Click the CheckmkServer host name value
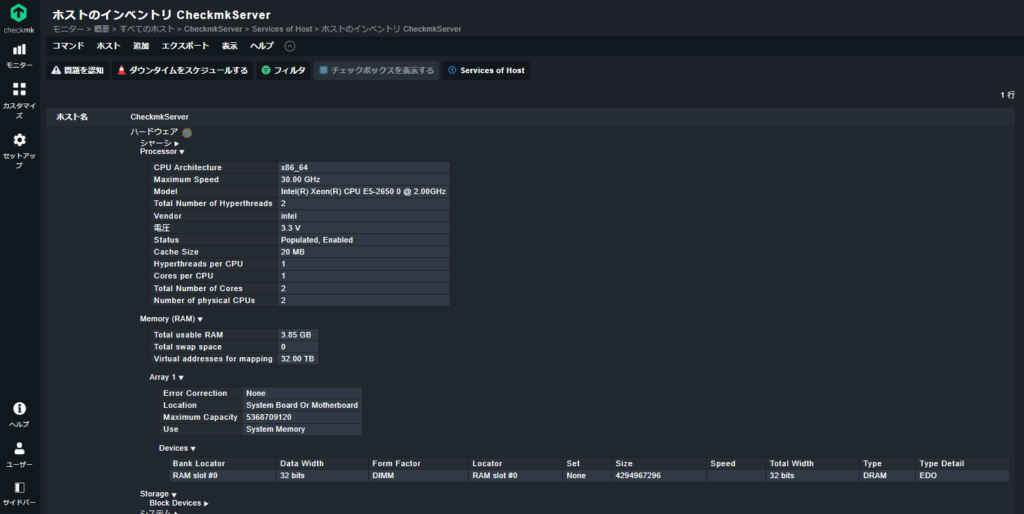Viewport: 1024px width, 514px height. pos(159,117)
